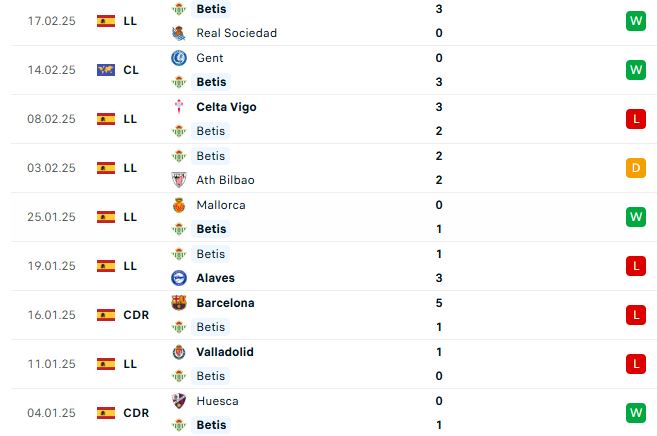Open the Real Sociedad team link

click(x=236, y=33)
